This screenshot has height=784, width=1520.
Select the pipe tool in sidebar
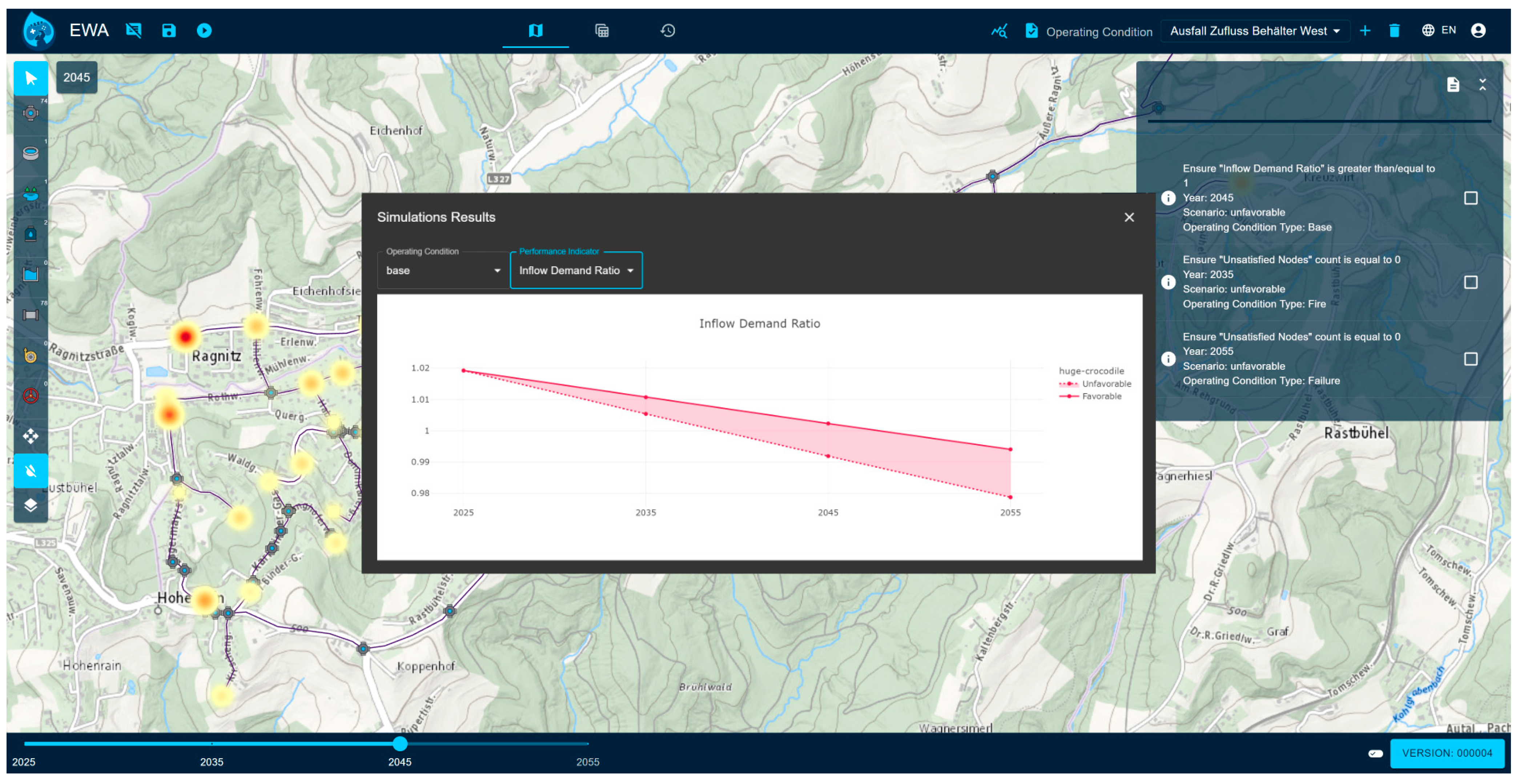coord(30,315)
